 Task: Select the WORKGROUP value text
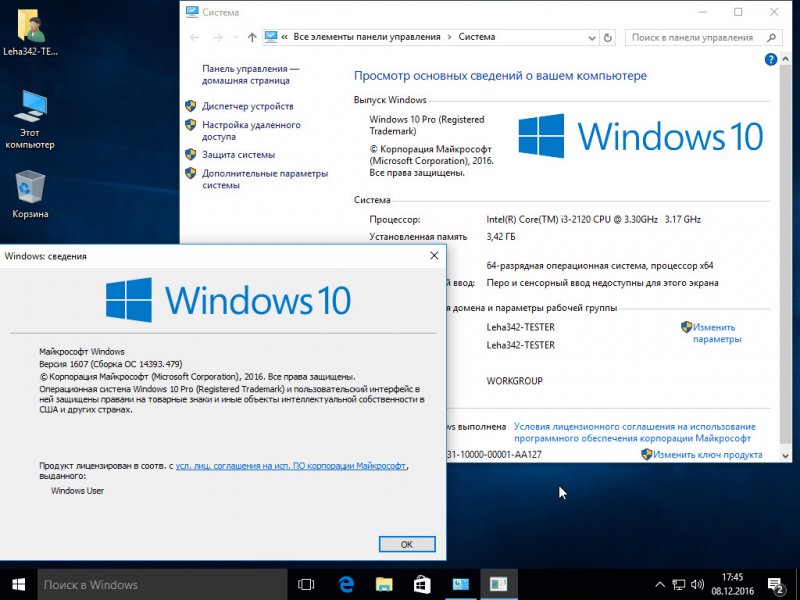click(x=514, y=381)
